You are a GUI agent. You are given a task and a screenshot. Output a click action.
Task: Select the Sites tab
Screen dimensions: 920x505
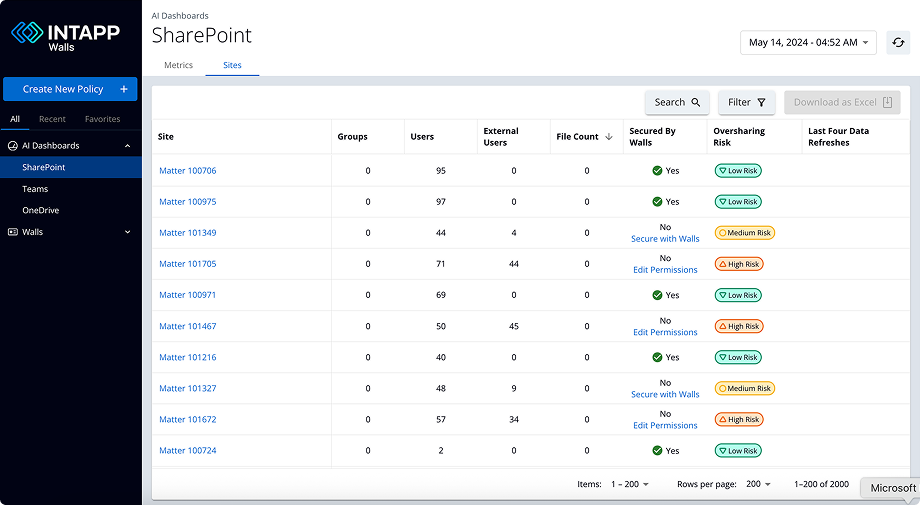pyautogui.click(x=232, y=65)
